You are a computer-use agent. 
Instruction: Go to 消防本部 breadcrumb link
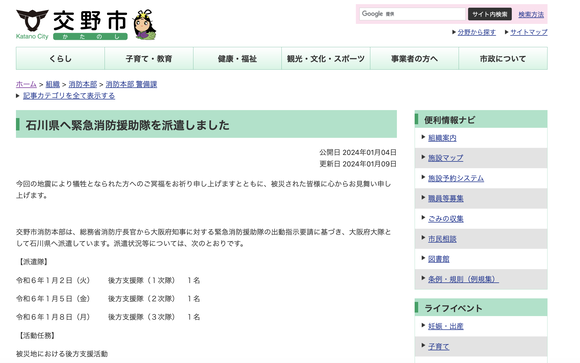82,84
